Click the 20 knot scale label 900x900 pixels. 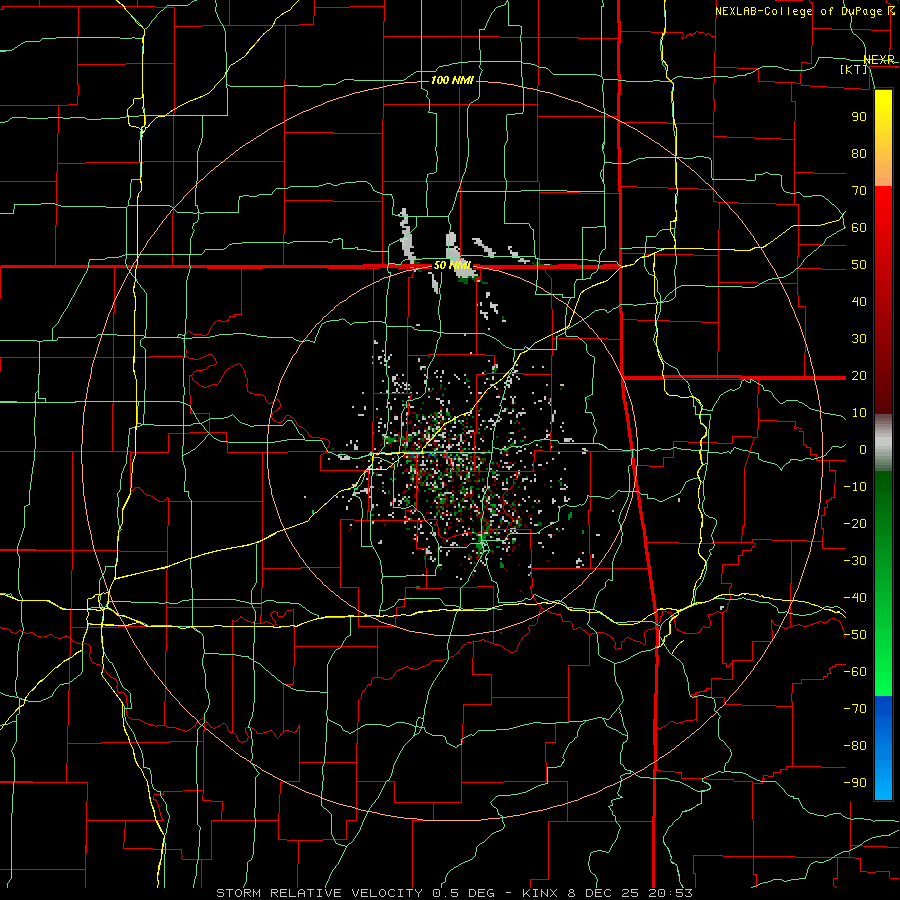[x=859, y=375]
